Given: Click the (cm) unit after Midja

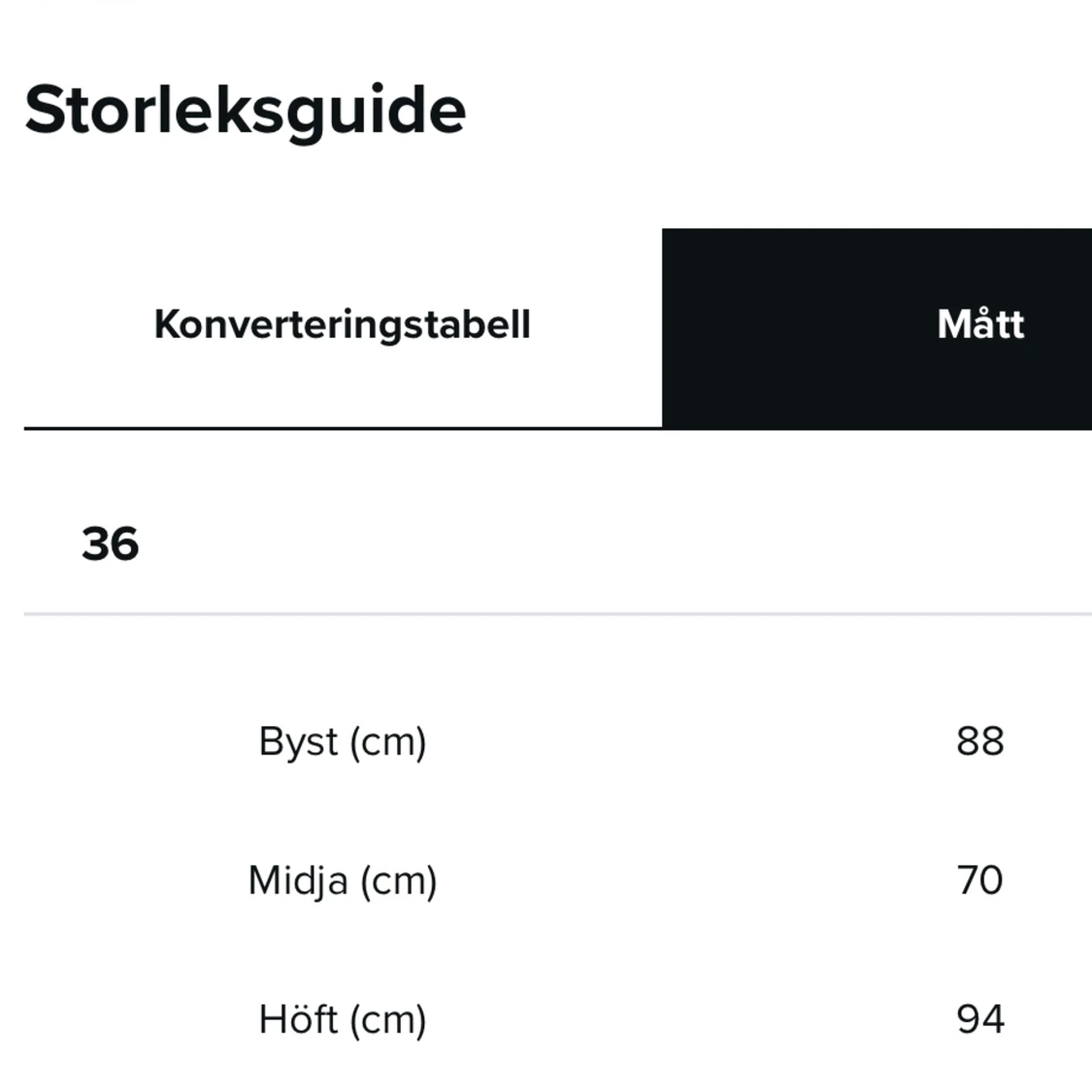Looking at the screenshot, I should [398, 881].
